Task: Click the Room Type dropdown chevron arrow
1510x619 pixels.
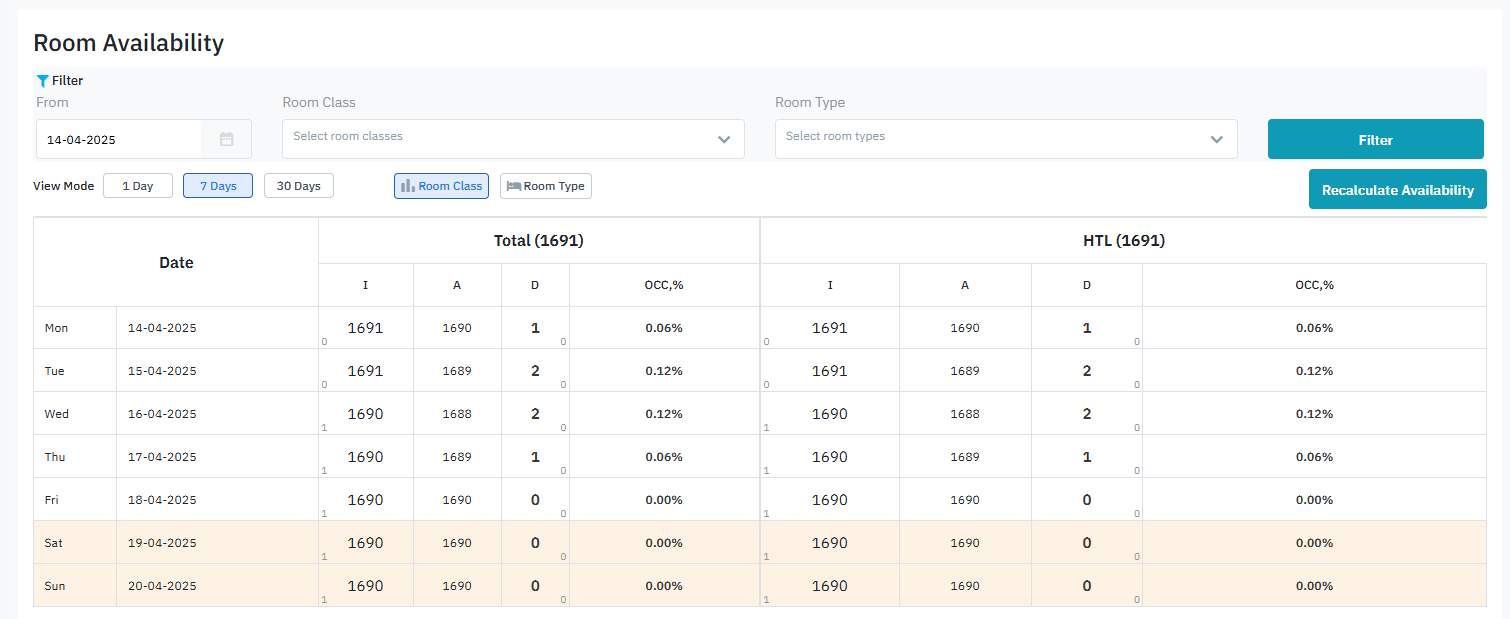Action: click(1217, 140)
